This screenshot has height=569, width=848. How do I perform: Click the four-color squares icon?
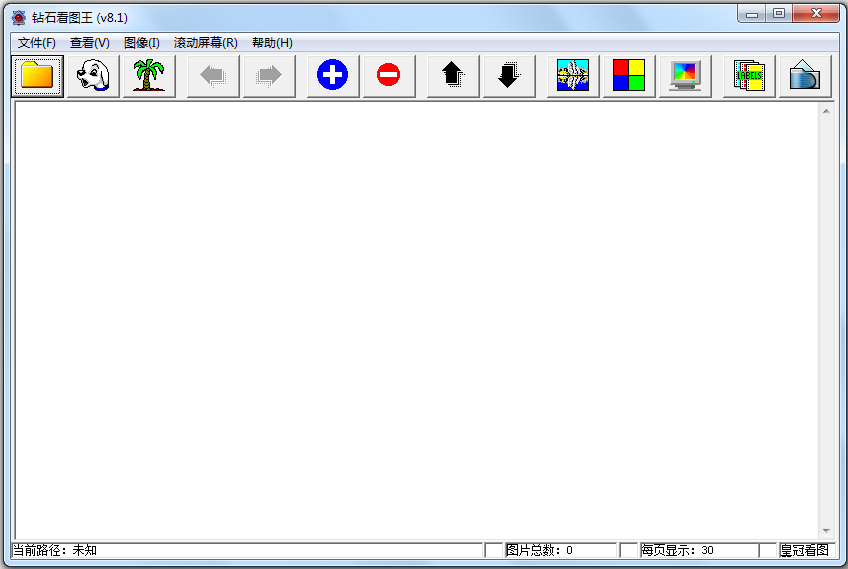[x=629, y=76]
